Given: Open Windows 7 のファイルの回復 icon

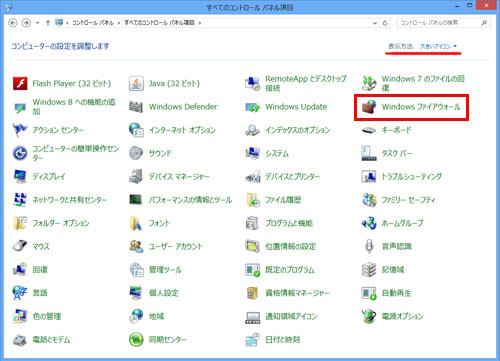Looking at the screenshot, I should coord(369,83).
